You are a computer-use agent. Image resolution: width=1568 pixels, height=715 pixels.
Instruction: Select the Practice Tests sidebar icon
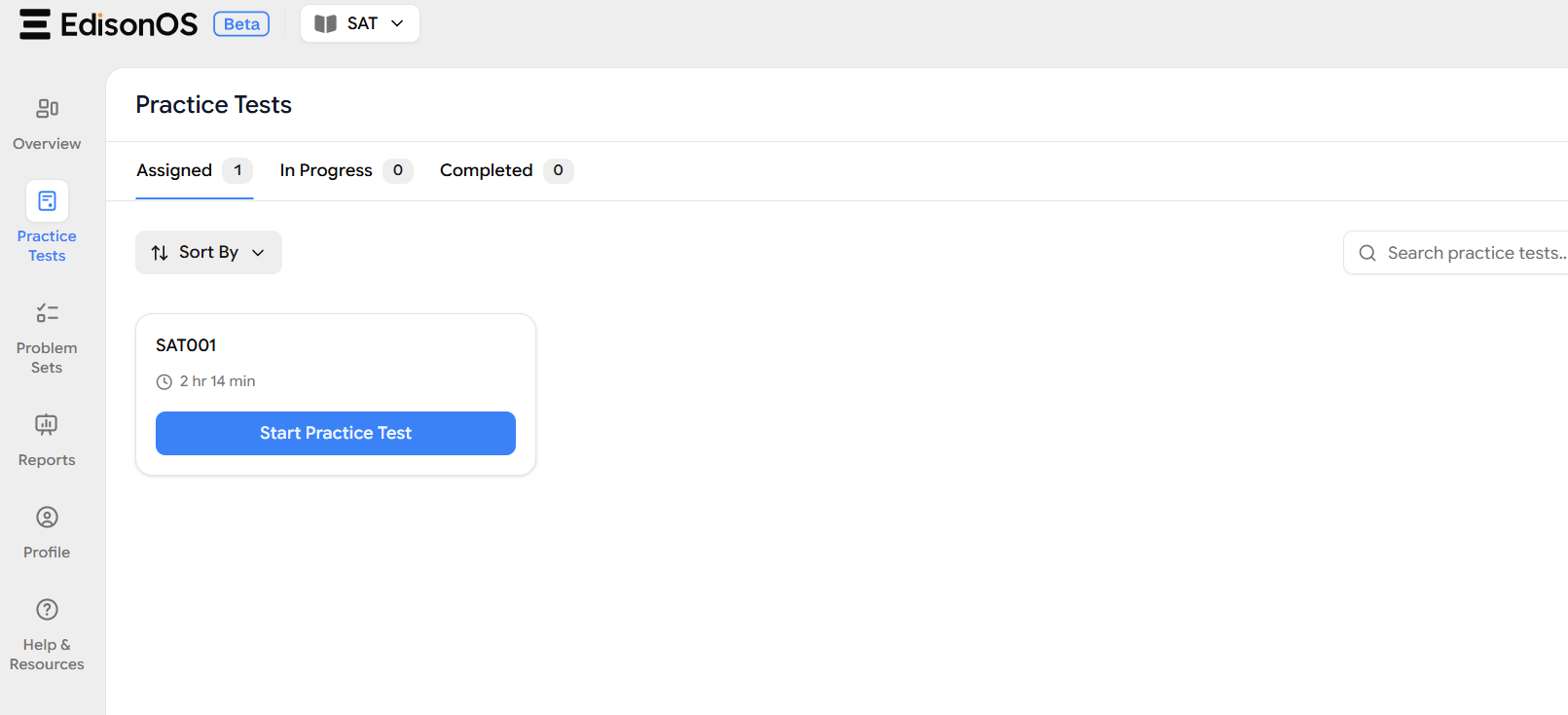47,201
